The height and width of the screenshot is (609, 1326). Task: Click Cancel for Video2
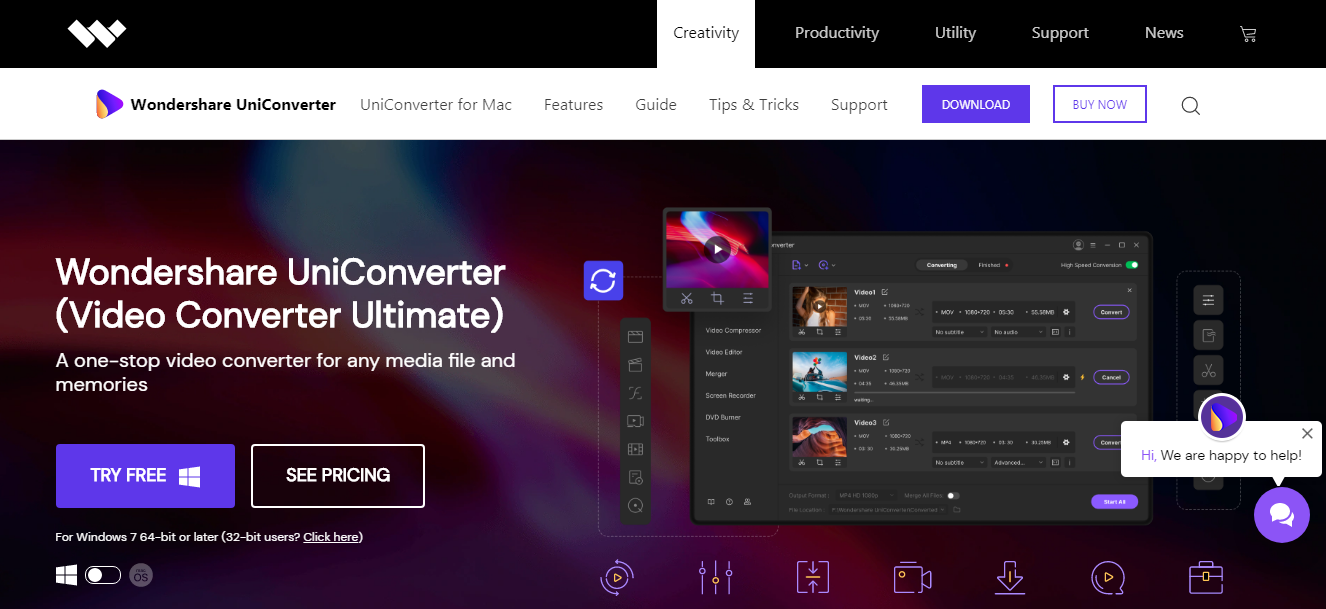tap(1111, 377)
